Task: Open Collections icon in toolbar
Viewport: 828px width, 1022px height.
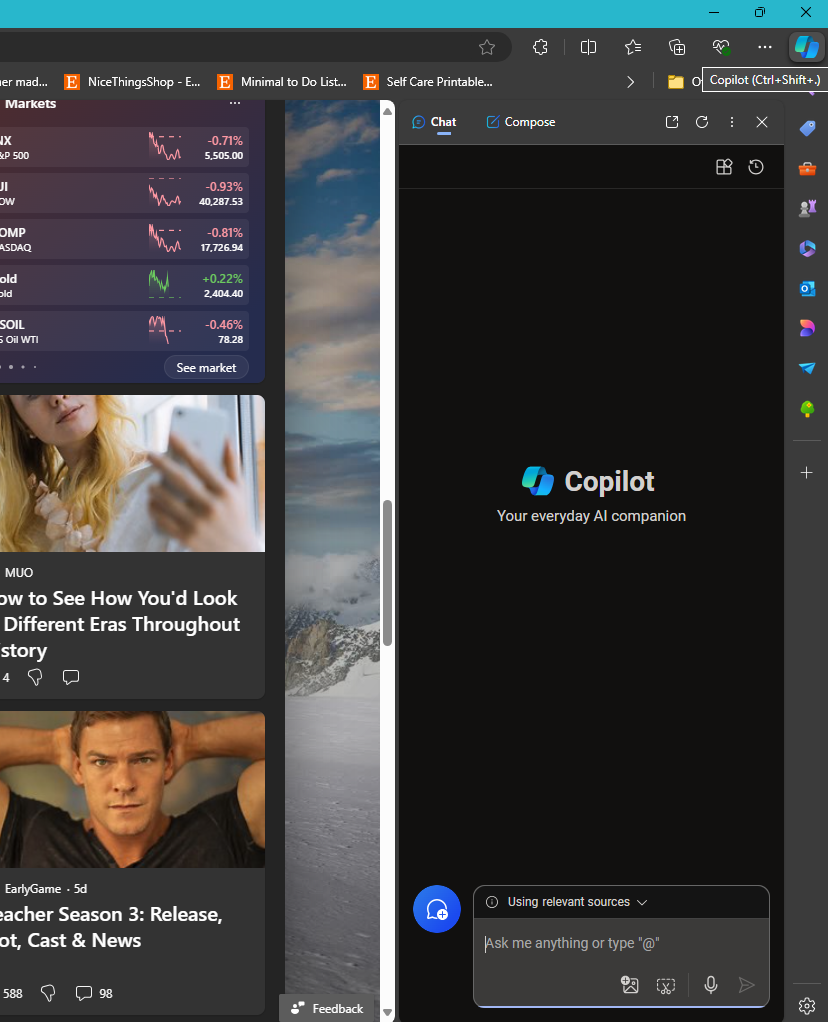Action: 677,47
